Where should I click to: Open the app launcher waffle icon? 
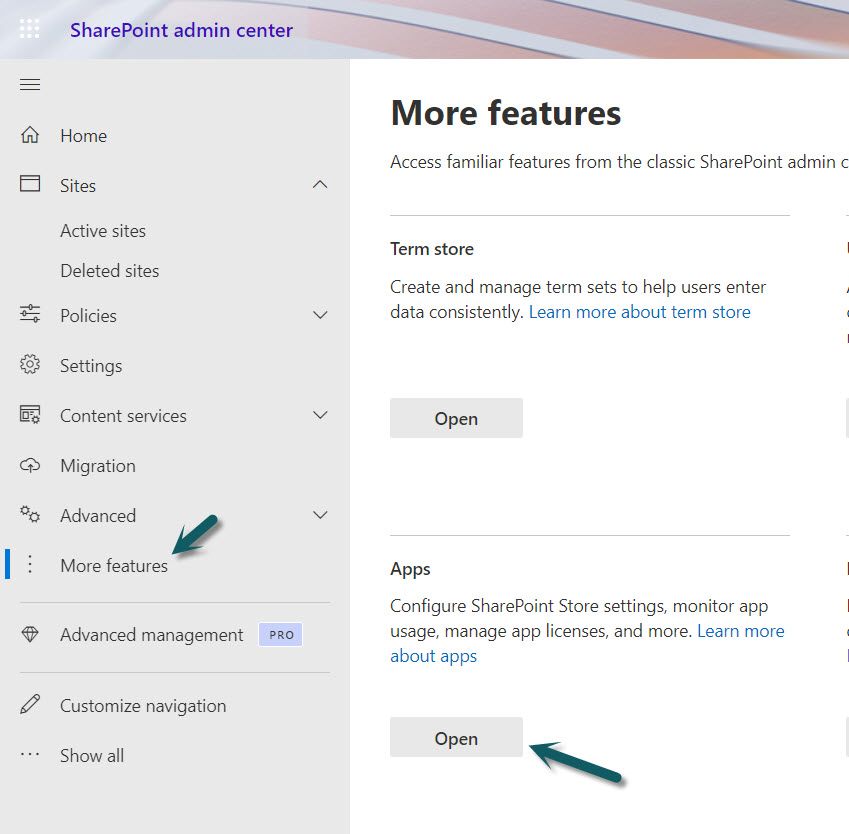[30, 29]
